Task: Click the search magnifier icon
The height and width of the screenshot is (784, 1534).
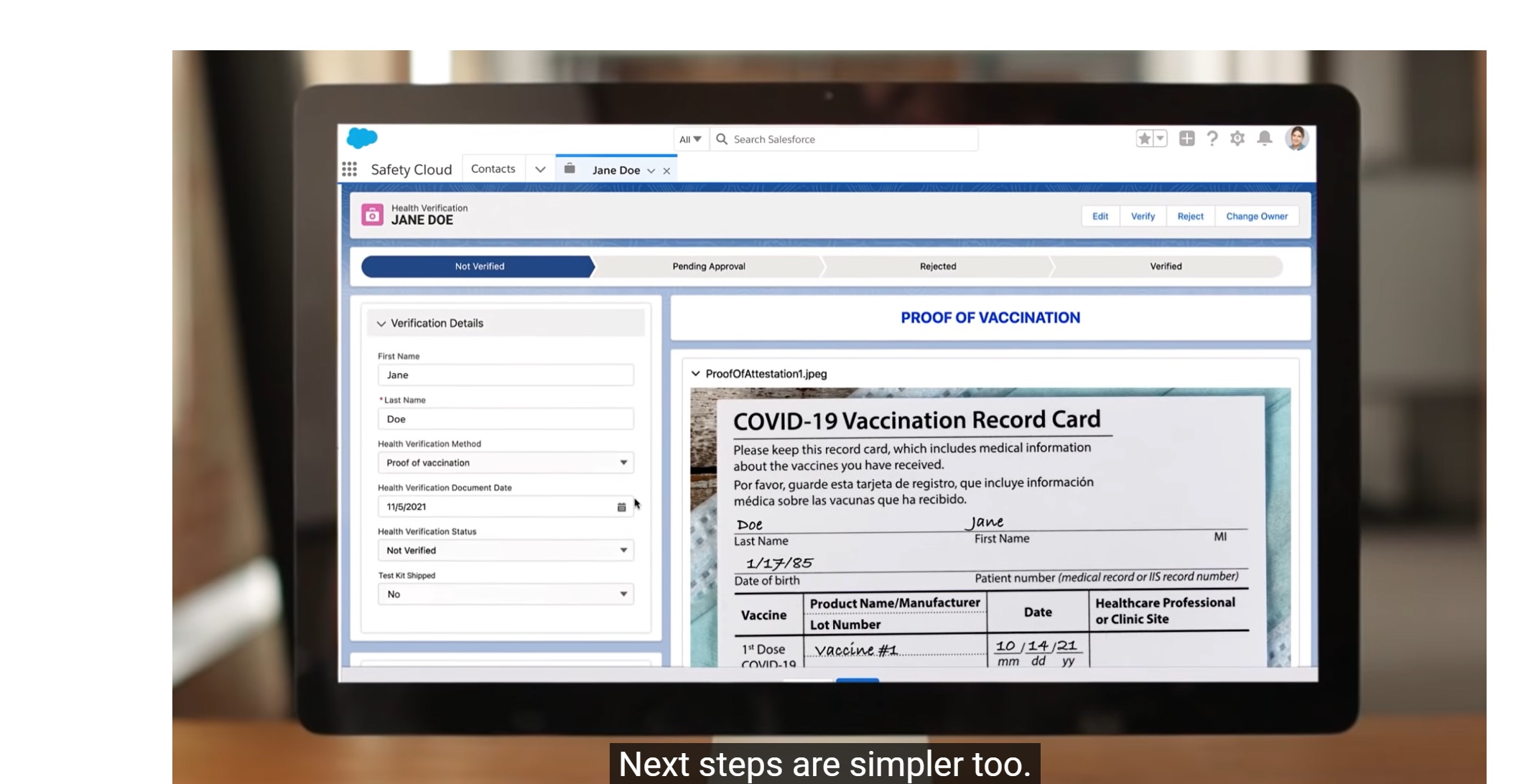Action: coord(722,139)
